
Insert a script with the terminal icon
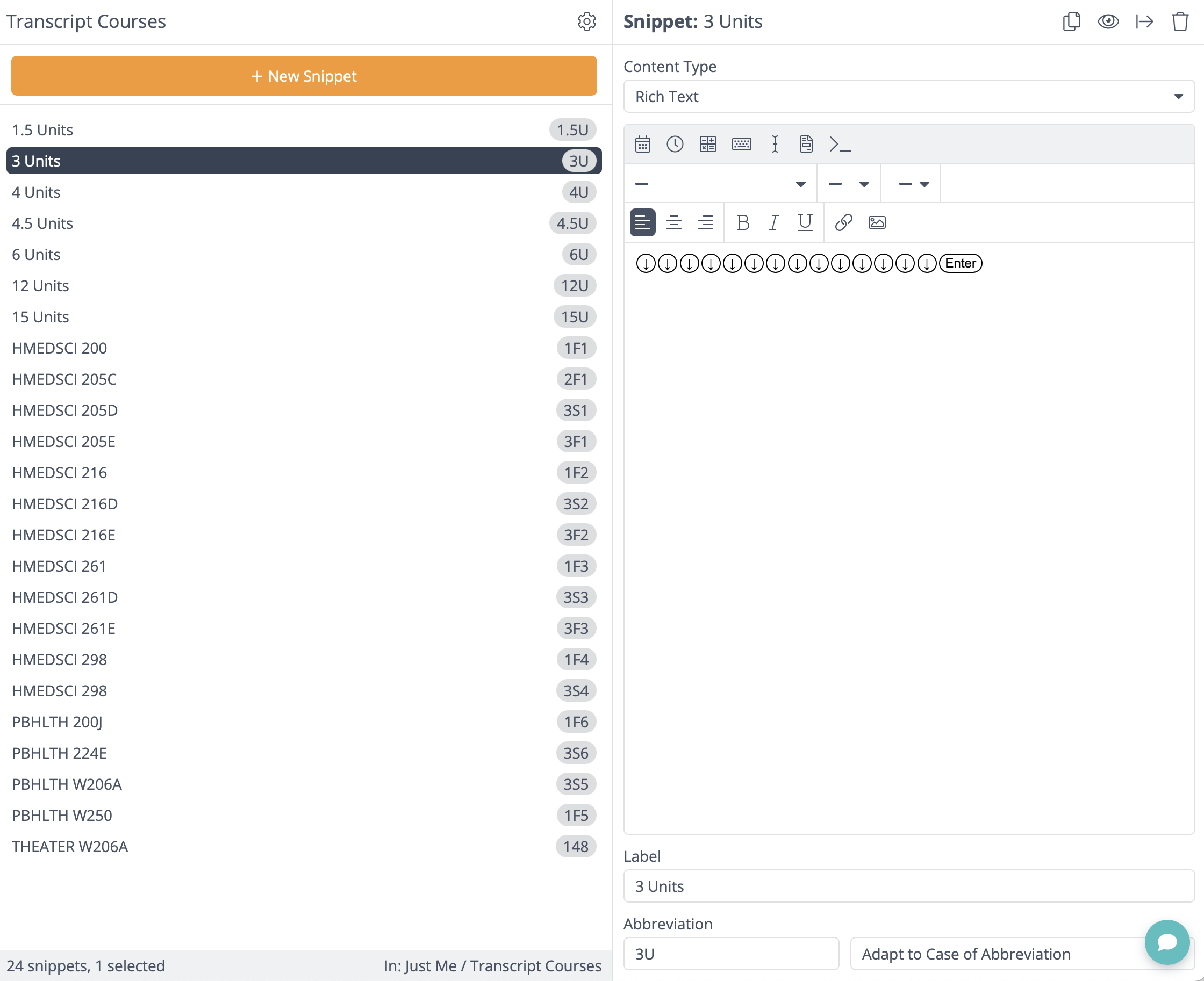[840, 144]
